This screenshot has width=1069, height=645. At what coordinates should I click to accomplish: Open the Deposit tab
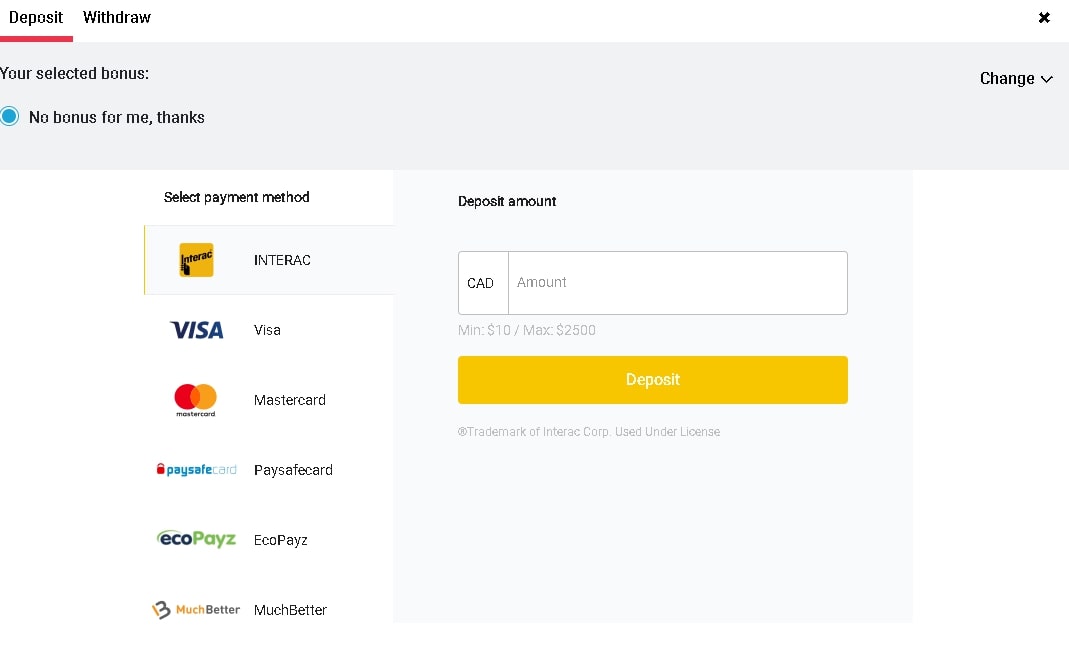click(36, 18)
